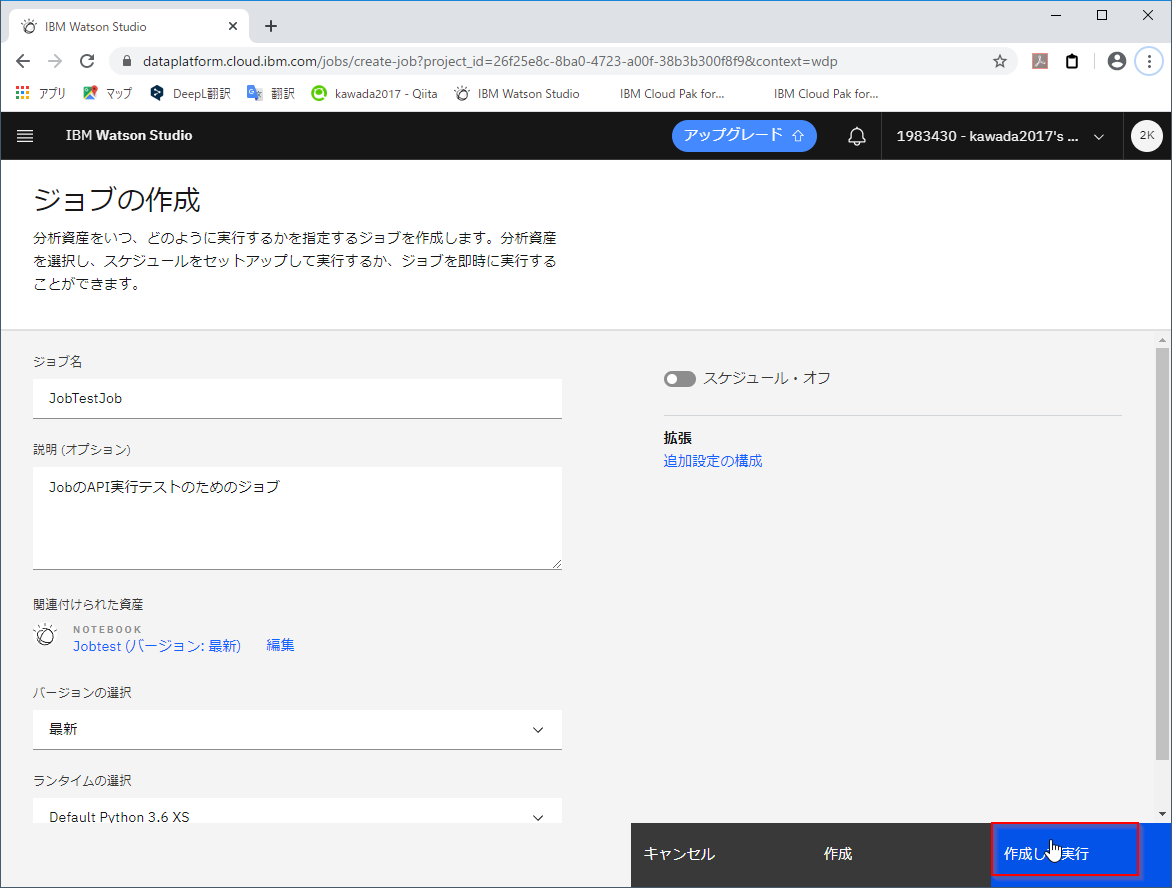
Task: Select the IBM Watson Studio browser tab
Action: tap(127, 26)
